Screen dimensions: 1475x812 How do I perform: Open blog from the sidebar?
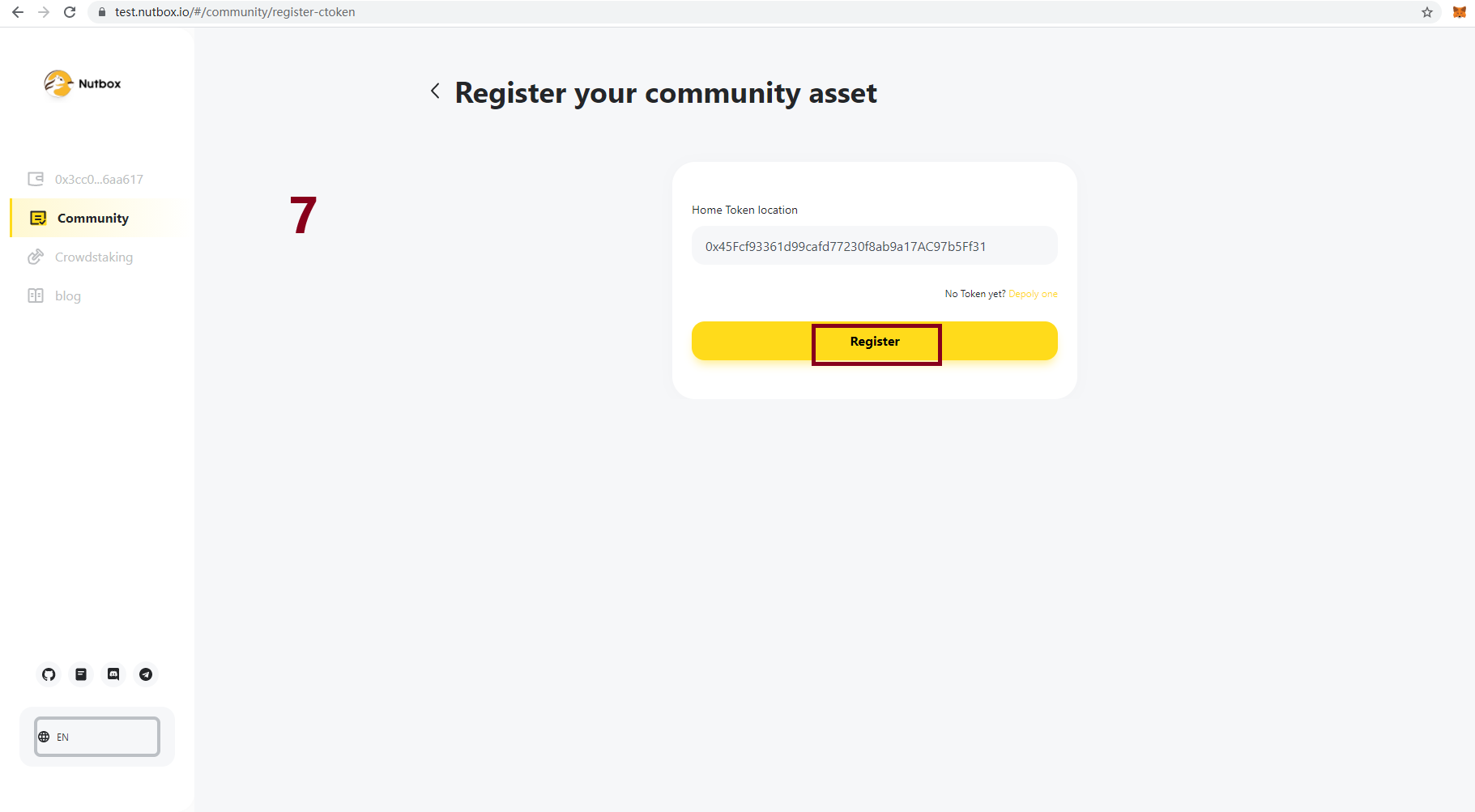68,296
